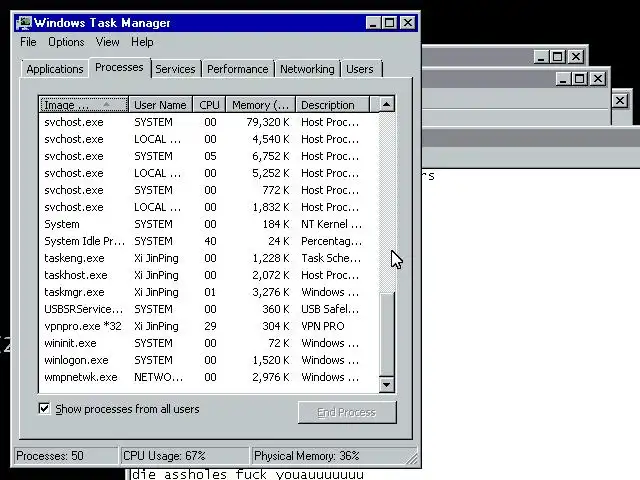Minimize the Windows Task Manager window
The width and height of the screenshot is (640, 480).
pos(373,22)
